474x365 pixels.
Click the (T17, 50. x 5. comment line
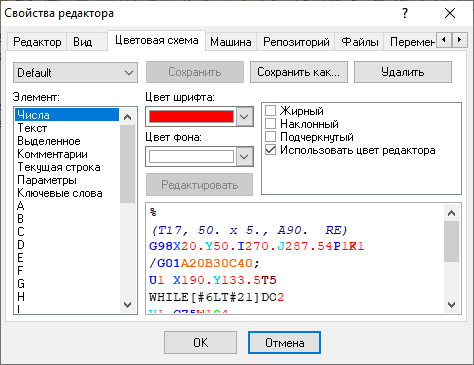coord(249,230)
